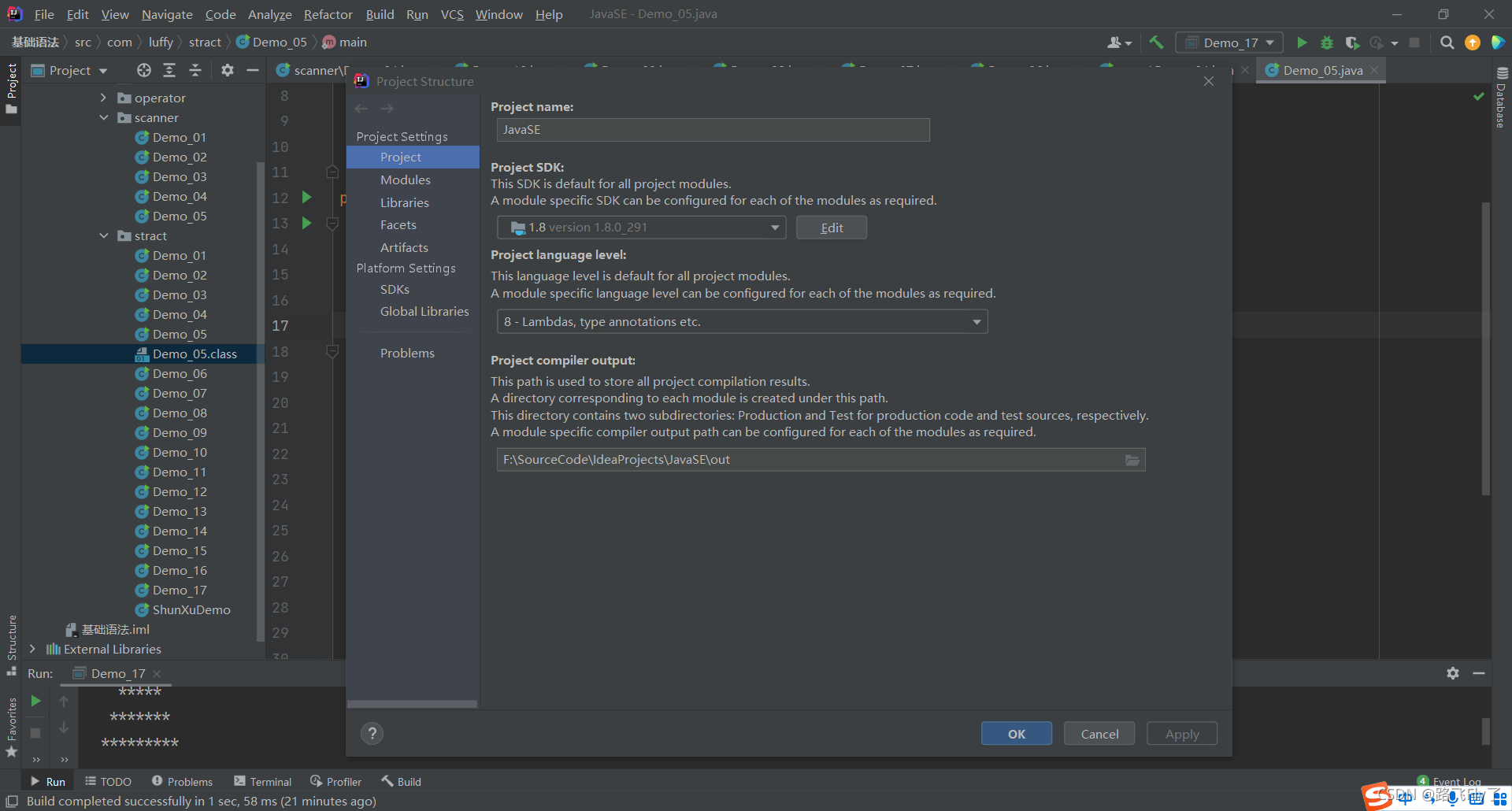
Task: Open the Profiler tool tab
Action: coord(336,781)
